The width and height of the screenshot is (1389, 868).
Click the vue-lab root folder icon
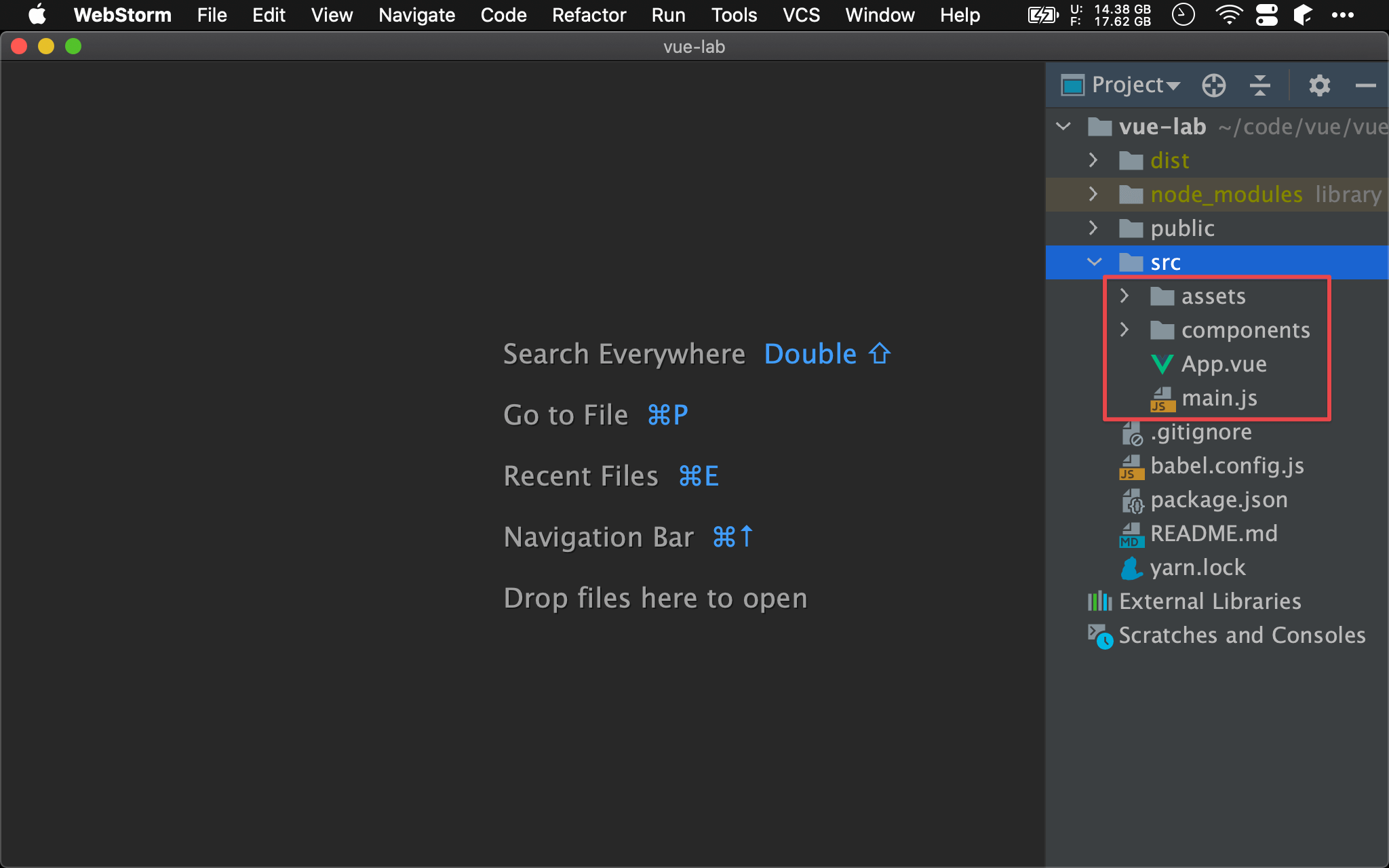coord(1099,127)
